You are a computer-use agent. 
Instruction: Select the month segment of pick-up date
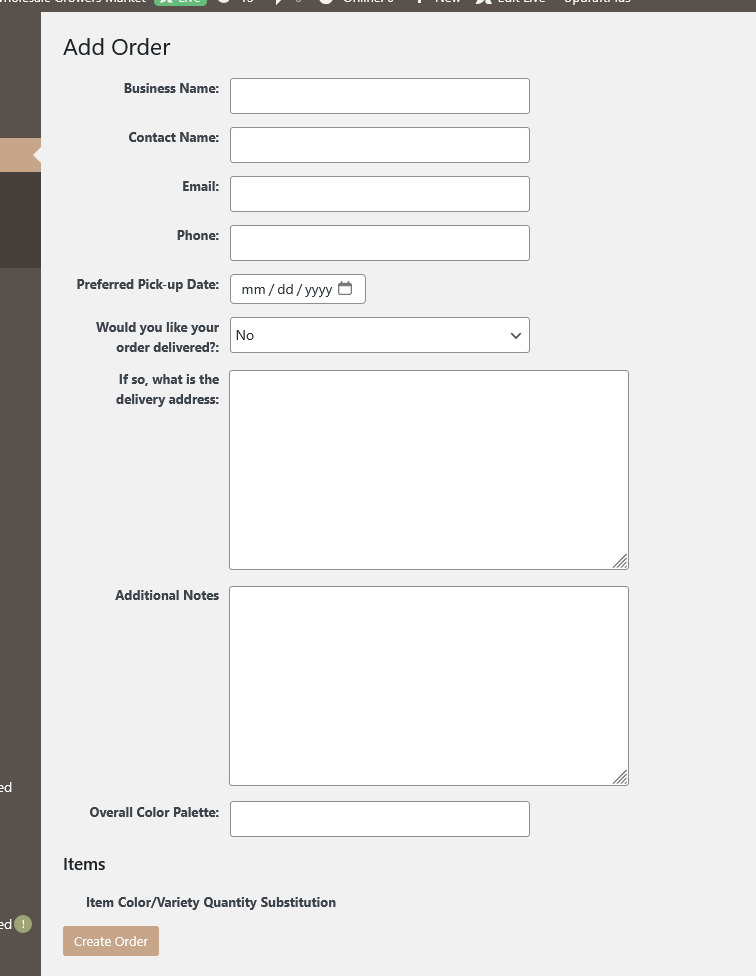click(x=254, y=290)
